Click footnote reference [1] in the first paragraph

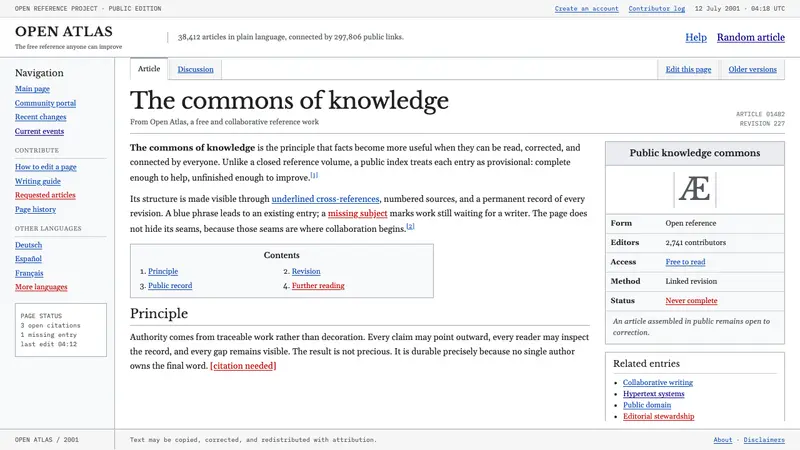(314, 175)
